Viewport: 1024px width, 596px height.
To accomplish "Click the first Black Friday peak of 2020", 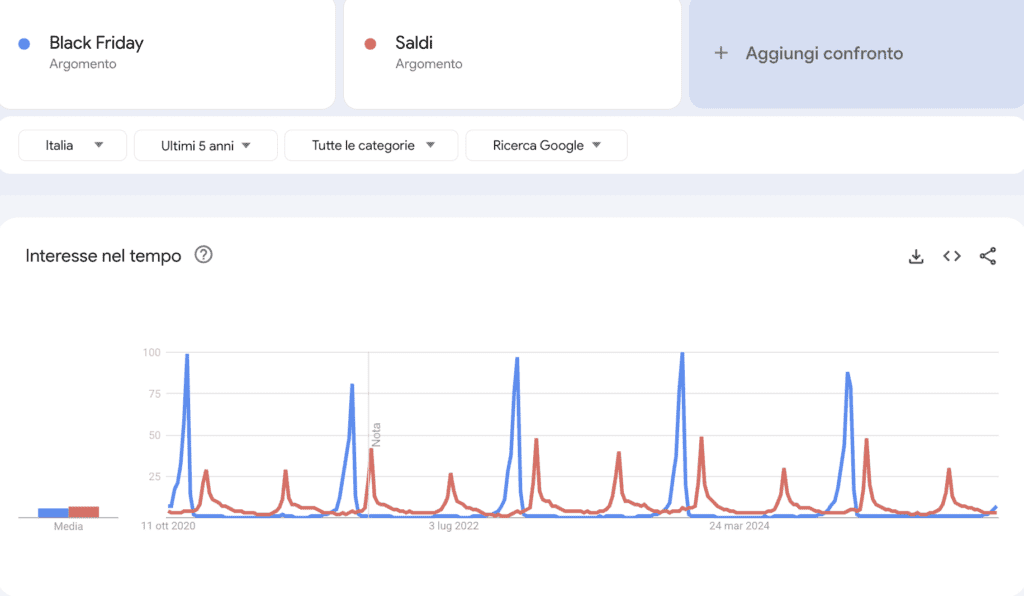I will point(187,356).
